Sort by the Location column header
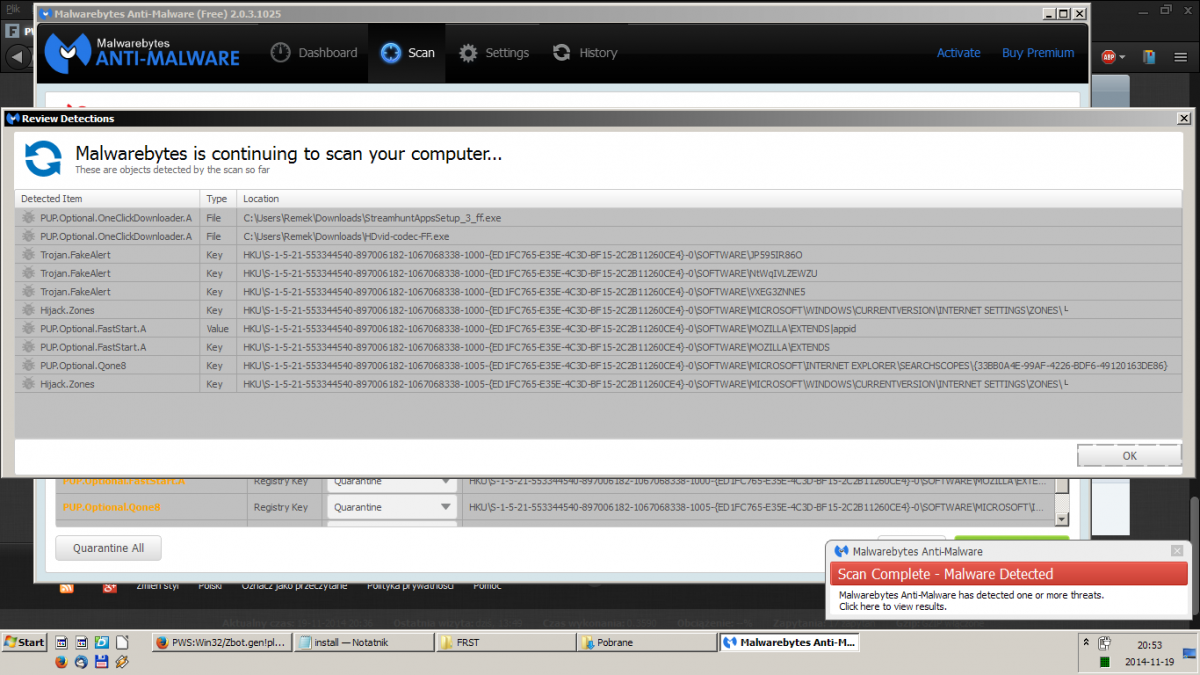This screenshot has height=675, width=1200. (709, 199)
